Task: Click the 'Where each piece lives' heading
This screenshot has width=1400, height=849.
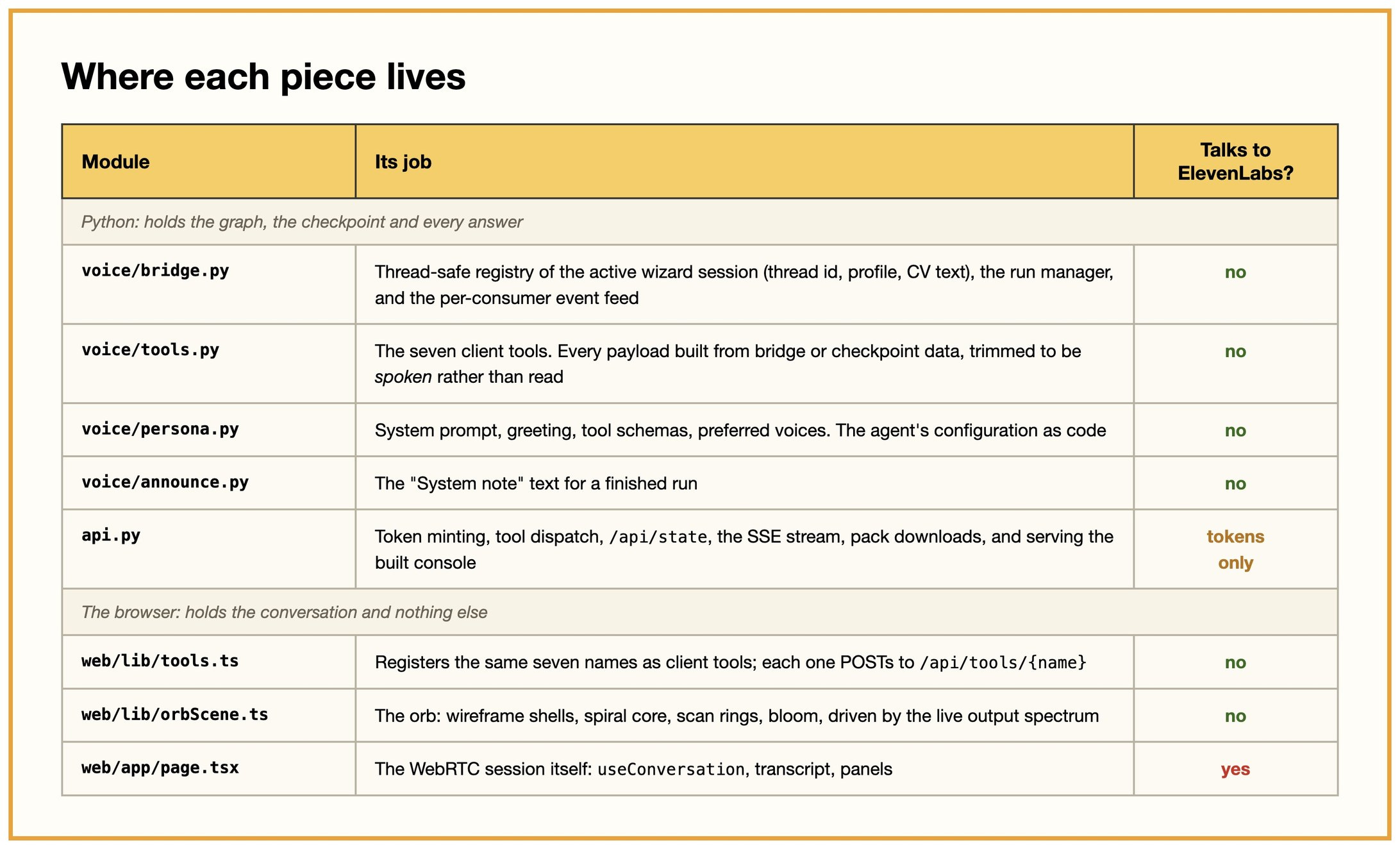Action: click(x=263, y=77)
